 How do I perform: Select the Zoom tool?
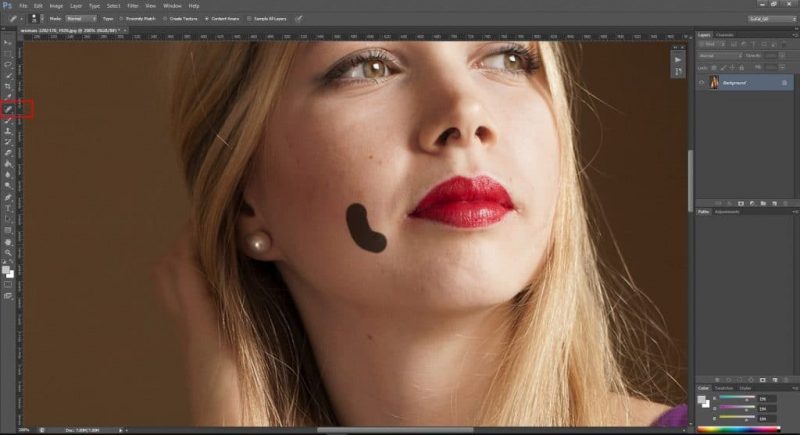pyautogui.click(x=8, y=253)
